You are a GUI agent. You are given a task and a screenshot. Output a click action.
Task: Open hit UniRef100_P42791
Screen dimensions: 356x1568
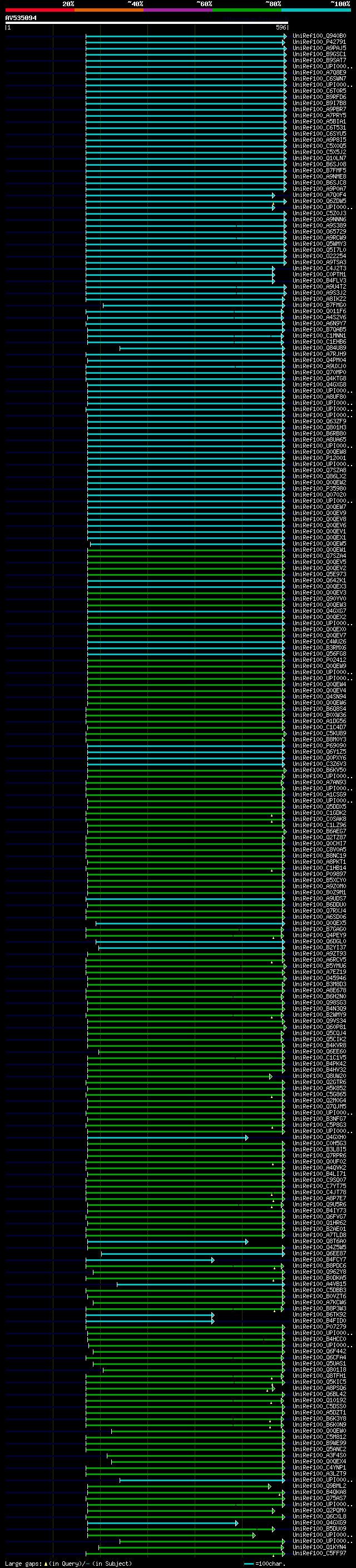pos(319,42)
